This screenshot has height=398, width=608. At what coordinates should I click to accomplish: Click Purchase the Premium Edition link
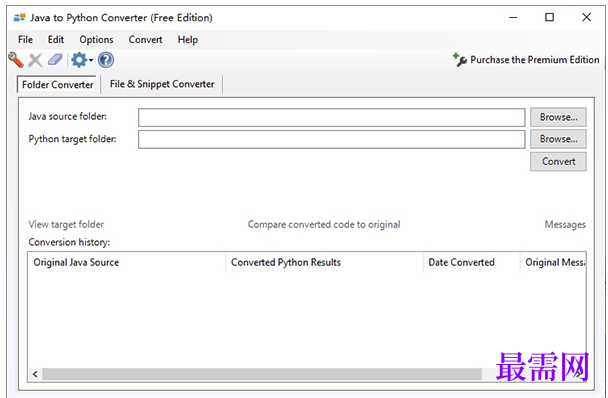coord(534,60)
